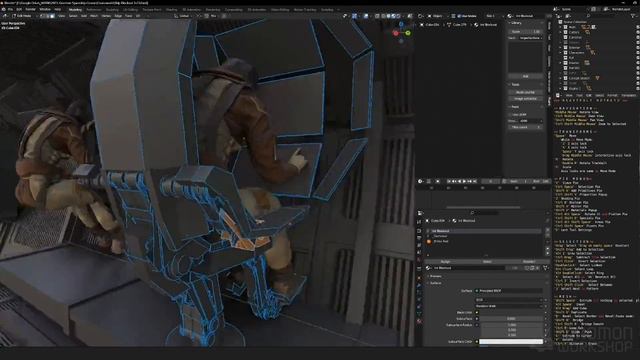Open the File menu
The height and width of the screenshot is (360, 640).
(x=9, y=9)
